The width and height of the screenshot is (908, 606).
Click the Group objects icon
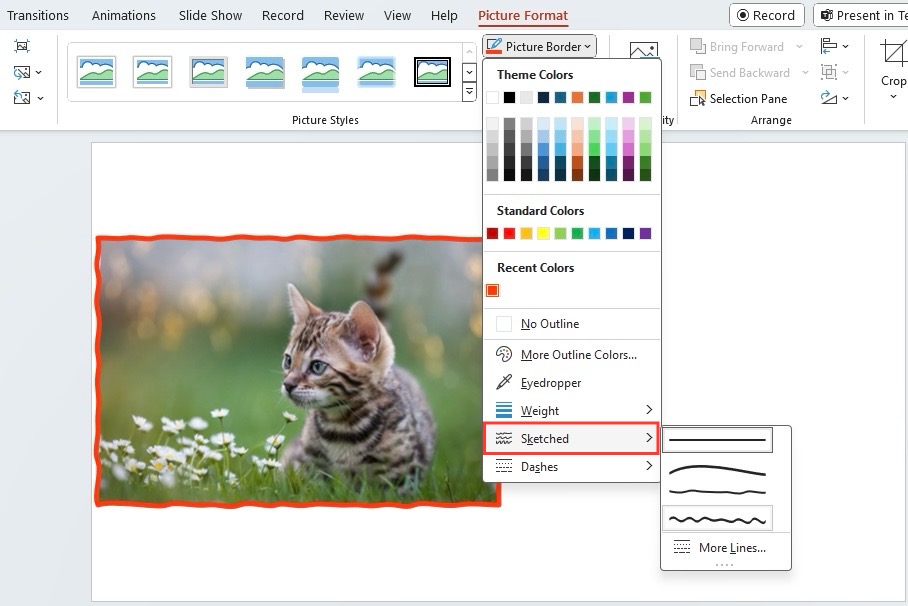point(829,72)
